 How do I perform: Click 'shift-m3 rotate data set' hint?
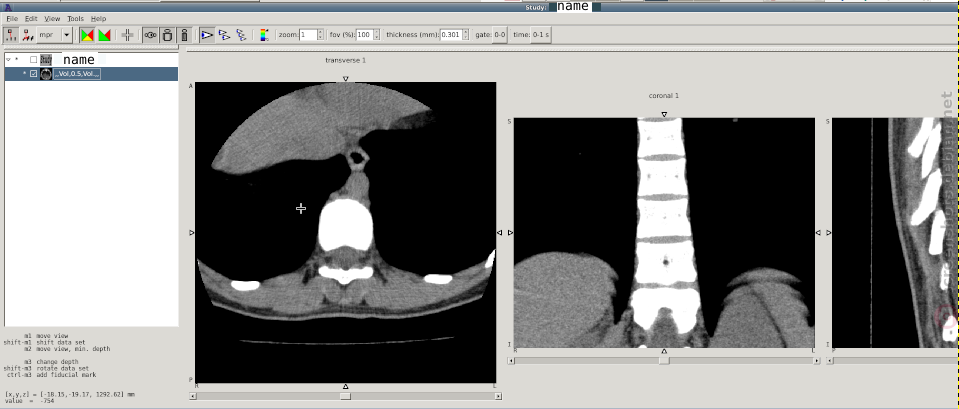pyautogui.click(x=47, y=369)
